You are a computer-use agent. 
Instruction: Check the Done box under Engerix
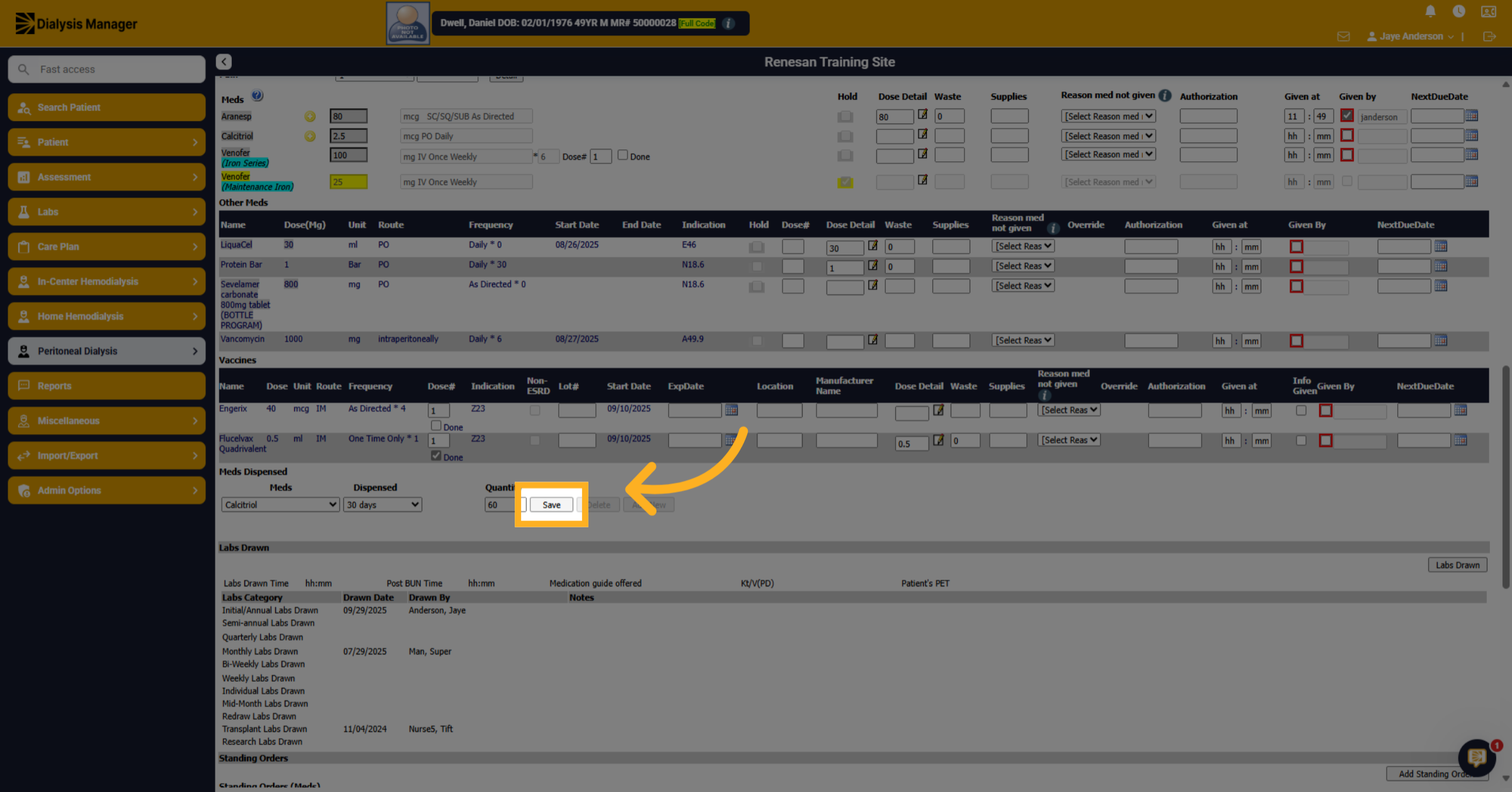coord(436,426)
